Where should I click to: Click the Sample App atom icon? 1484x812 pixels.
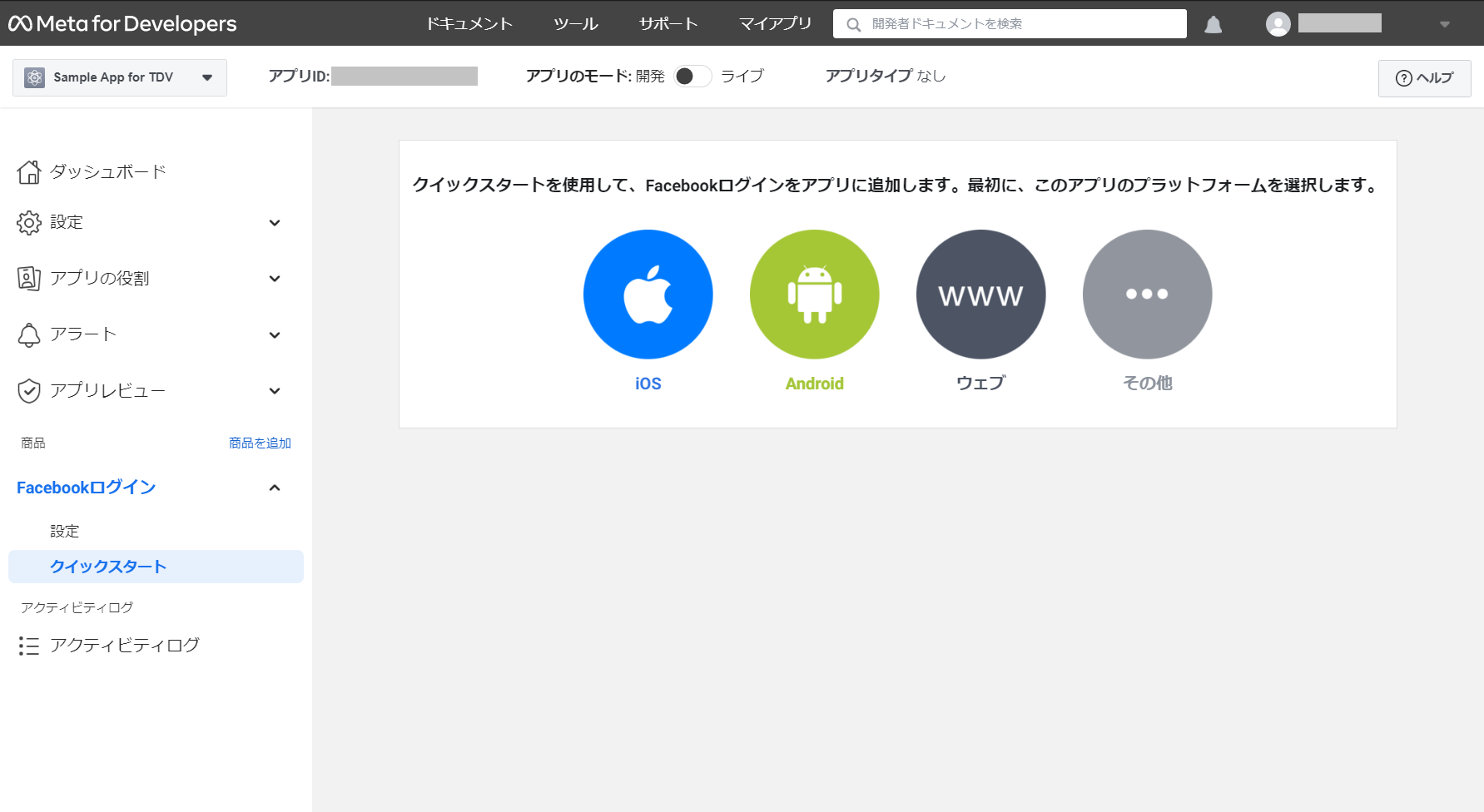(x=34, y=77)
